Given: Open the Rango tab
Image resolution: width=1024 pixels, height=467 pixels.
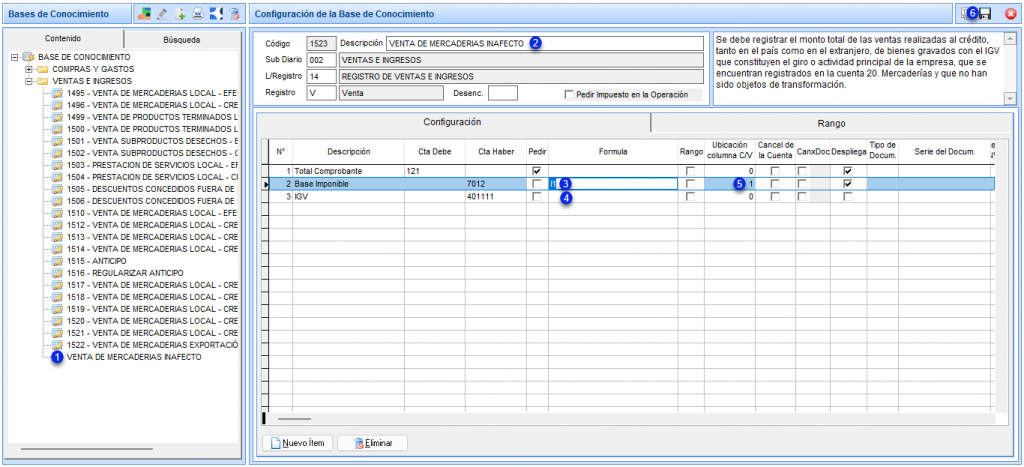Looking at the screenshot, I should point(831,122).
